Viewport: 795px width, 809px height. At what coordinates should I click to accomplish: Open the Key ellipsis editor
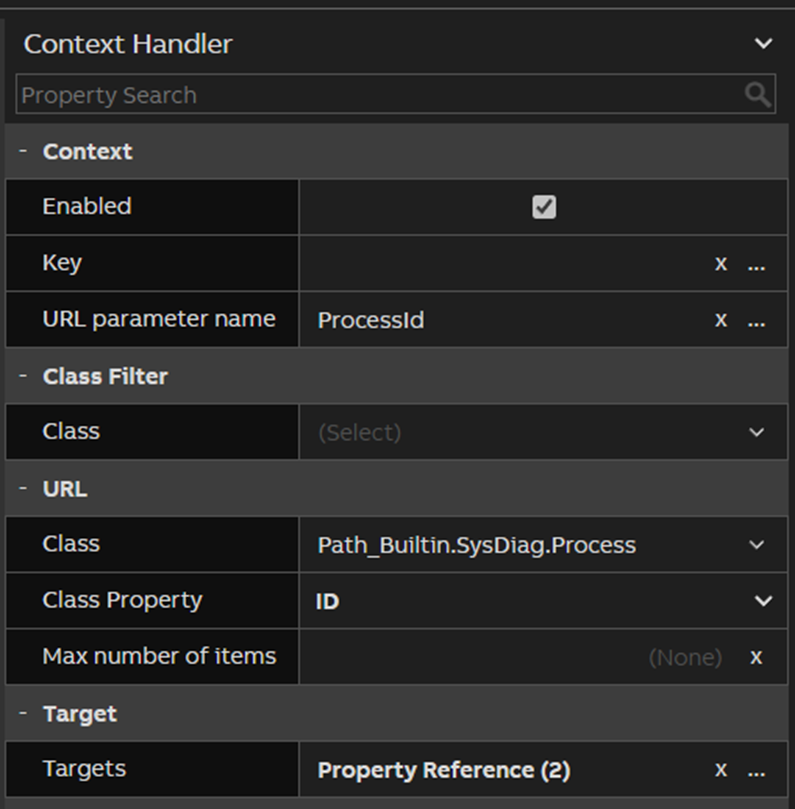(756, 263)
